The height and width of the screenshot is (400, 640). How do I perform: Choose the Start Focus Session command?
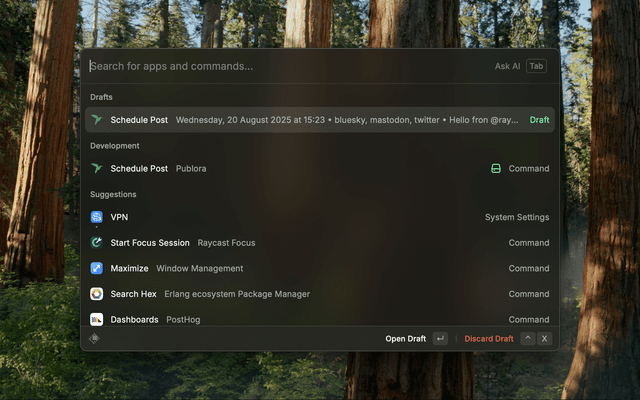click(x=320, y=243)
